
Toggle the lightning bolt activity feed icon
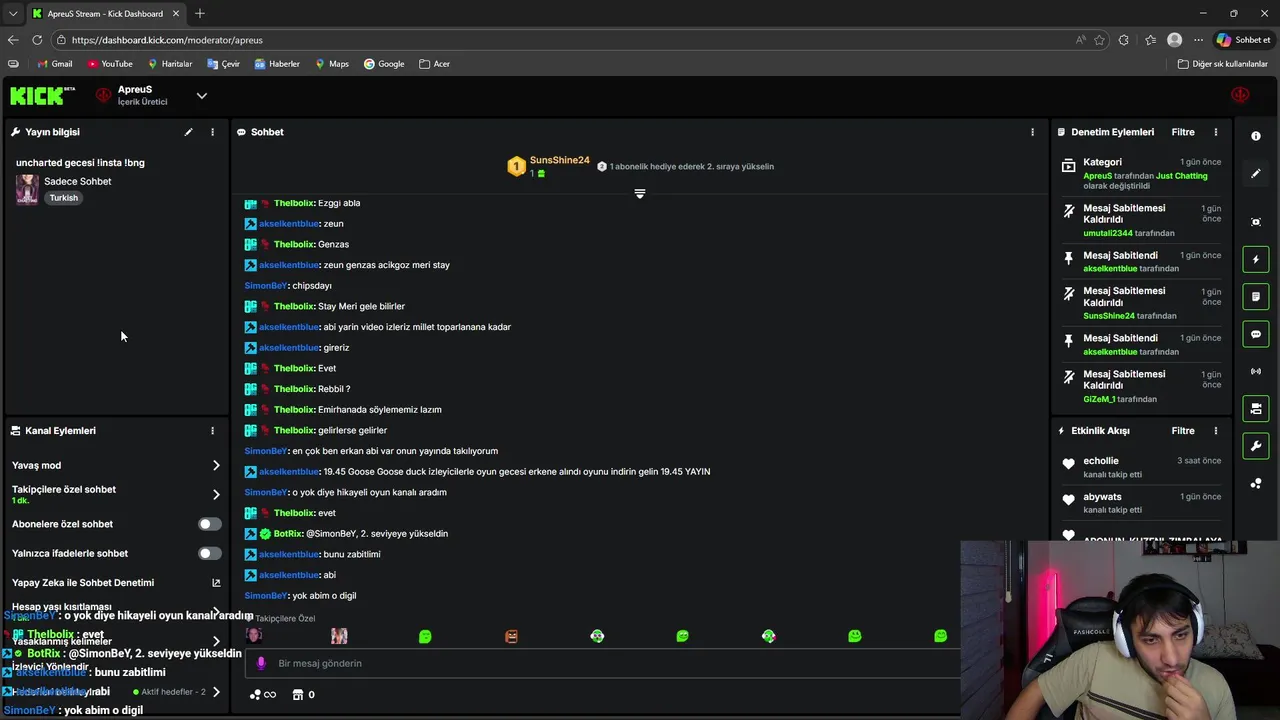[x=1256, y=259]
